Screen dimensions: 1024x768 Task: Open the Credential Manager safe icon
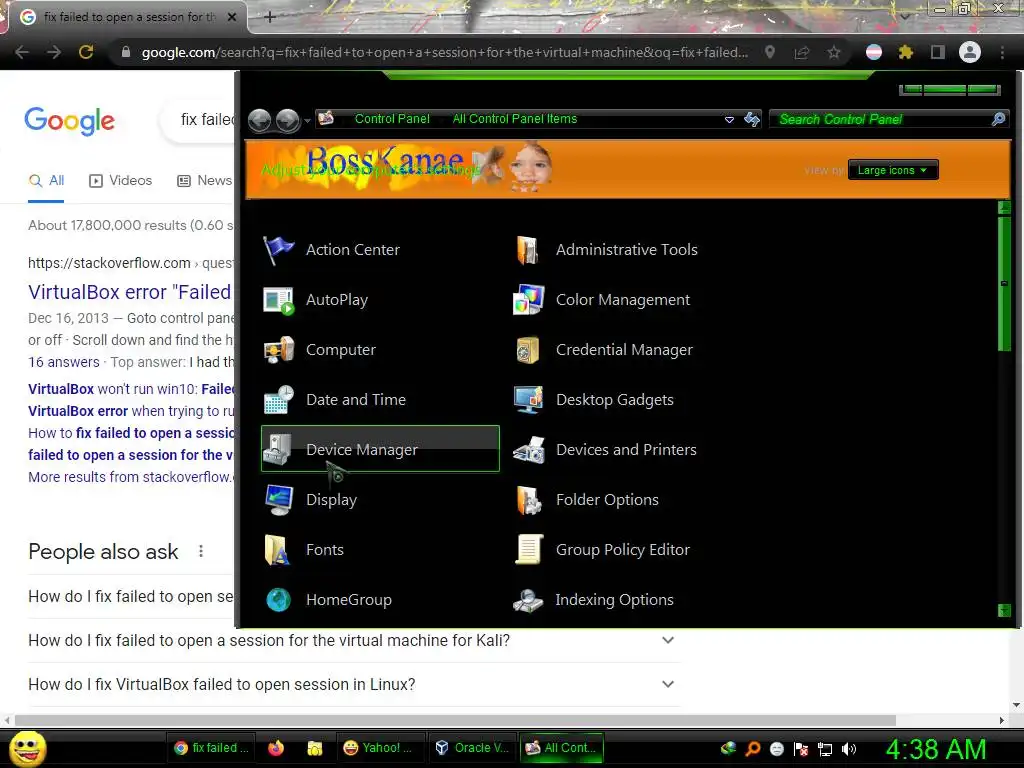tap(528, 350)
